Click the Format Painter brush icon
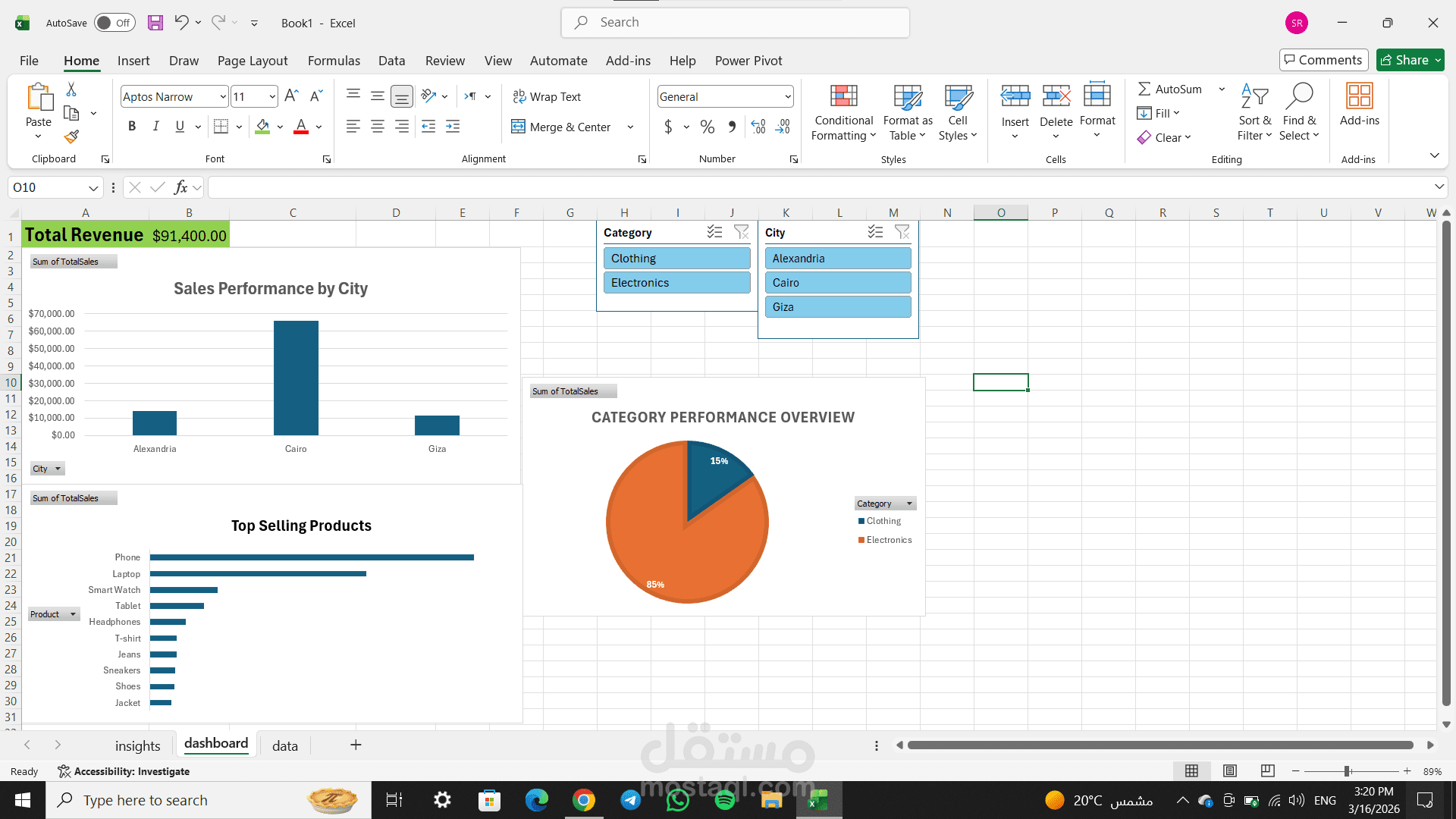 coord(71,136)
